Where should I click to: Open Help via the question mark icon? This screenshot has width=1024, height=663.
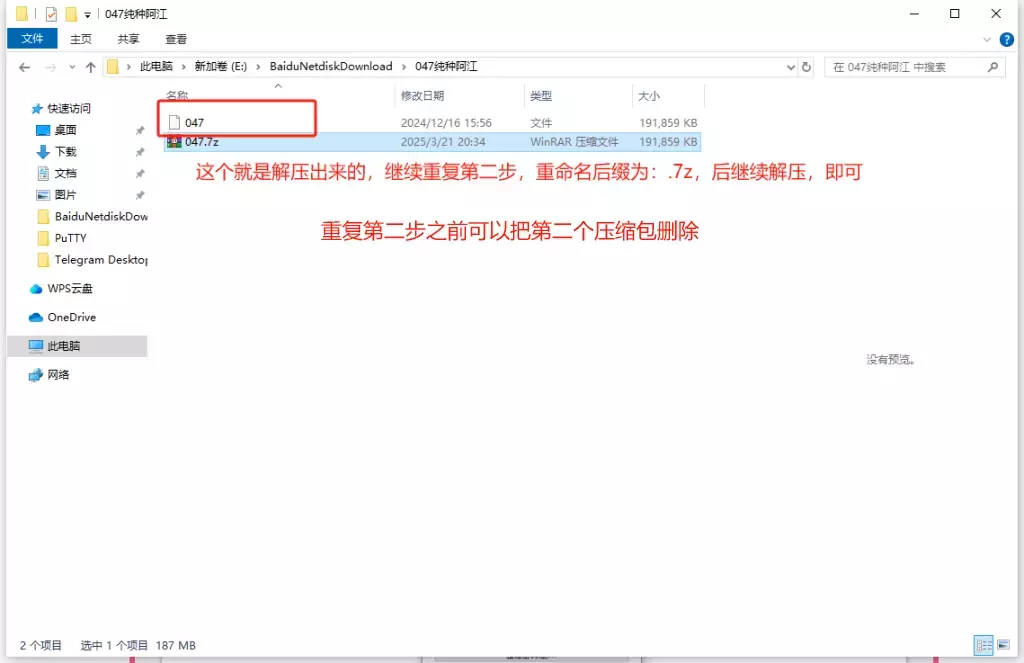click(1006, 40)
